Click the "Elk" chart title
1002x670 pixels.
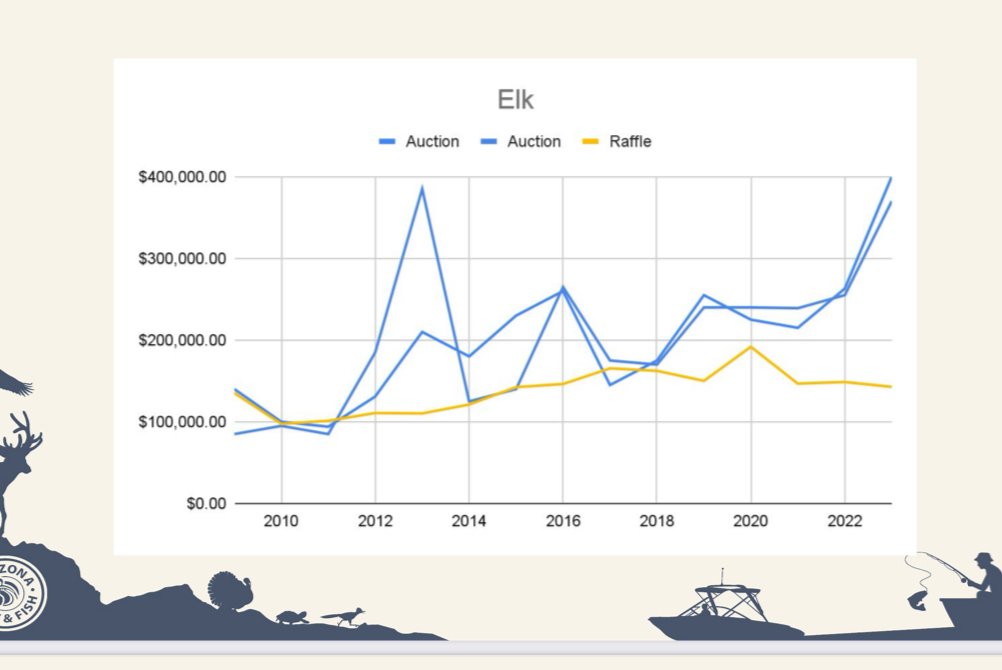coord(515,100)
